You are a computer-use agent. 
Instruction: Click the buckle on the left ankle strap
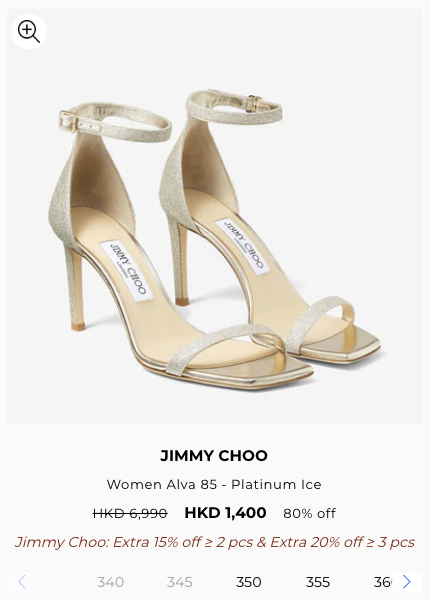(x=69, y=121)
